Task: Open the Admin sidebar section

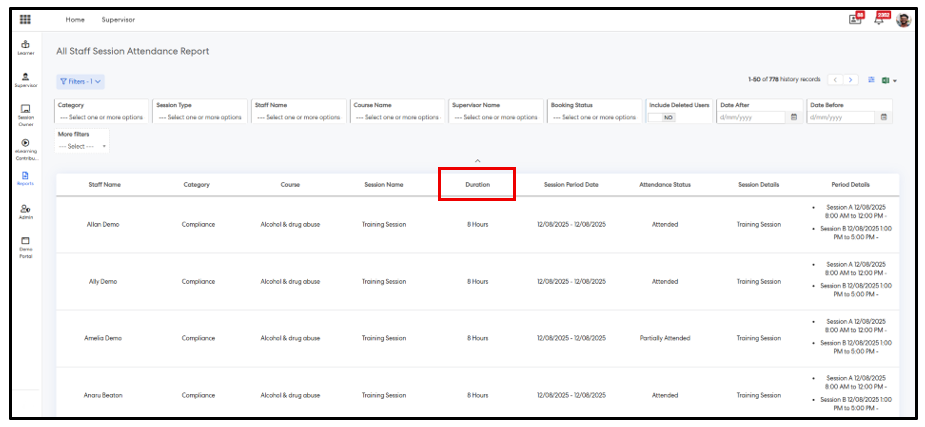Action: pos(25,211)
